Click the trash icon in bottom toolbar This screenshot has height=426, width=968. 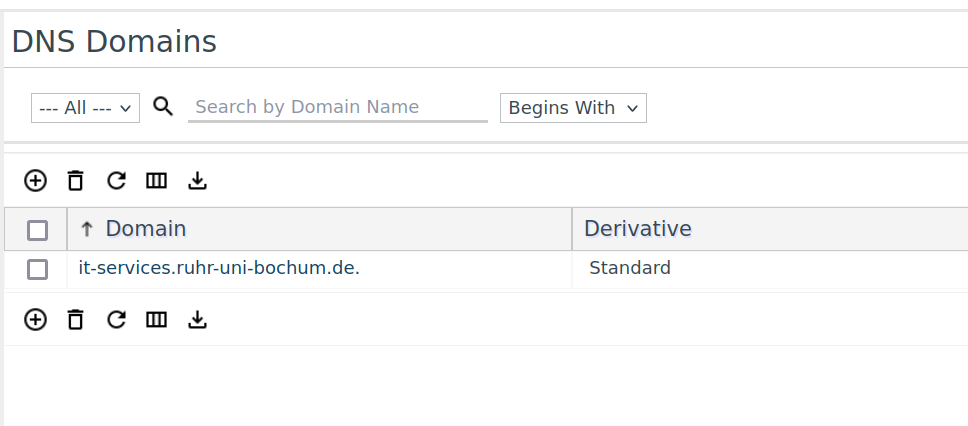75,319
